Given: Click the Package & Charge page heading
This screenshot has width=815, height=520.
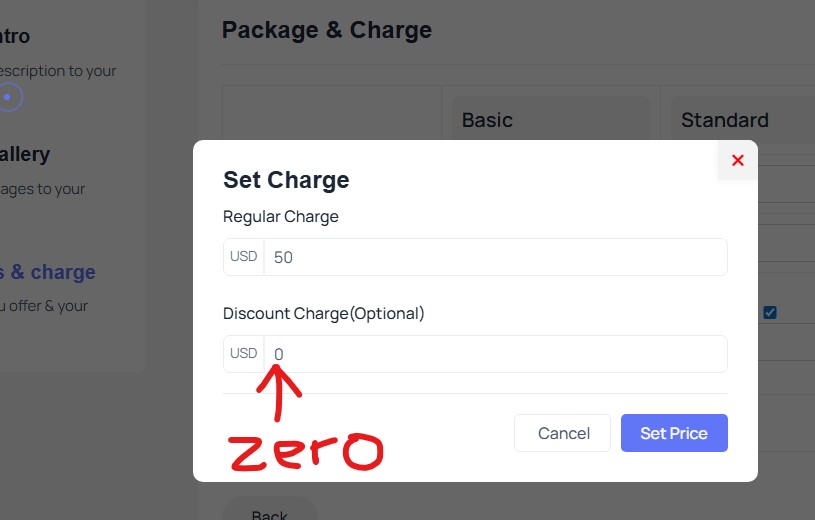Looking at the screenshot, I should pos(327,30).
